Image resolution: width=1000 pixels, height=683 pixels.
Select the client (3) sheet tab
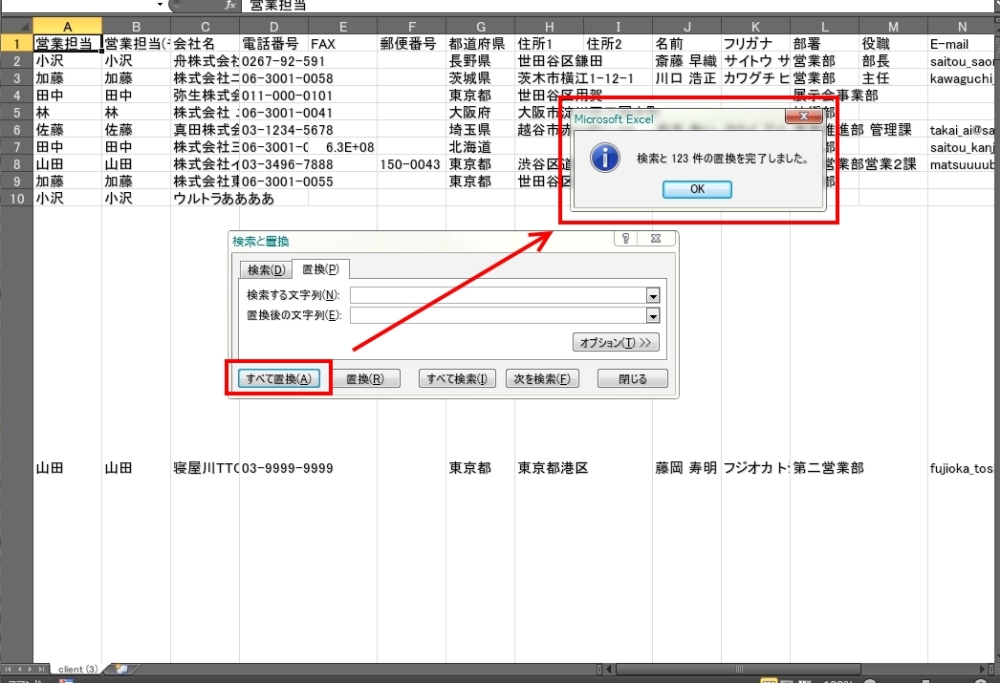pos(78,668)
